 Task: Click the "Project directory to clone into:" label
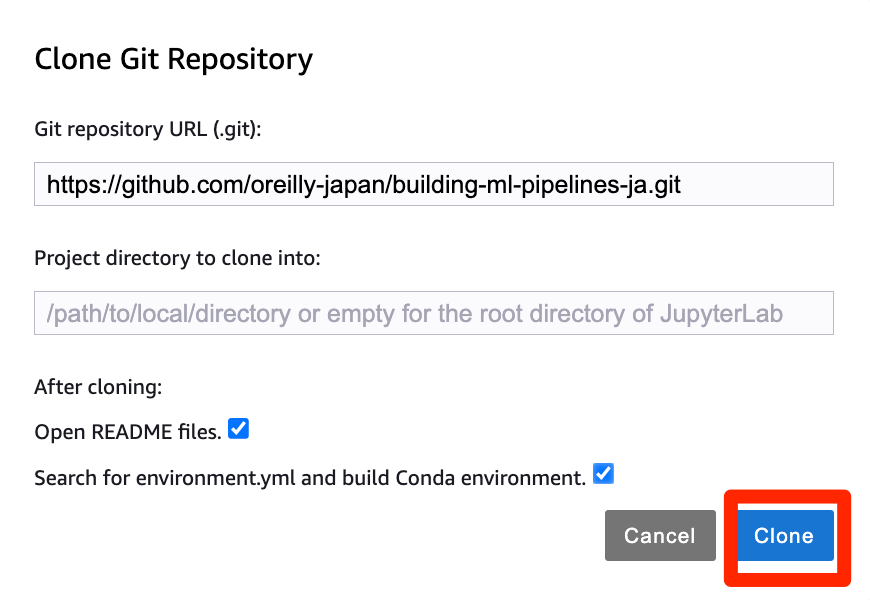pyautogui.click(x=177, y=258)
